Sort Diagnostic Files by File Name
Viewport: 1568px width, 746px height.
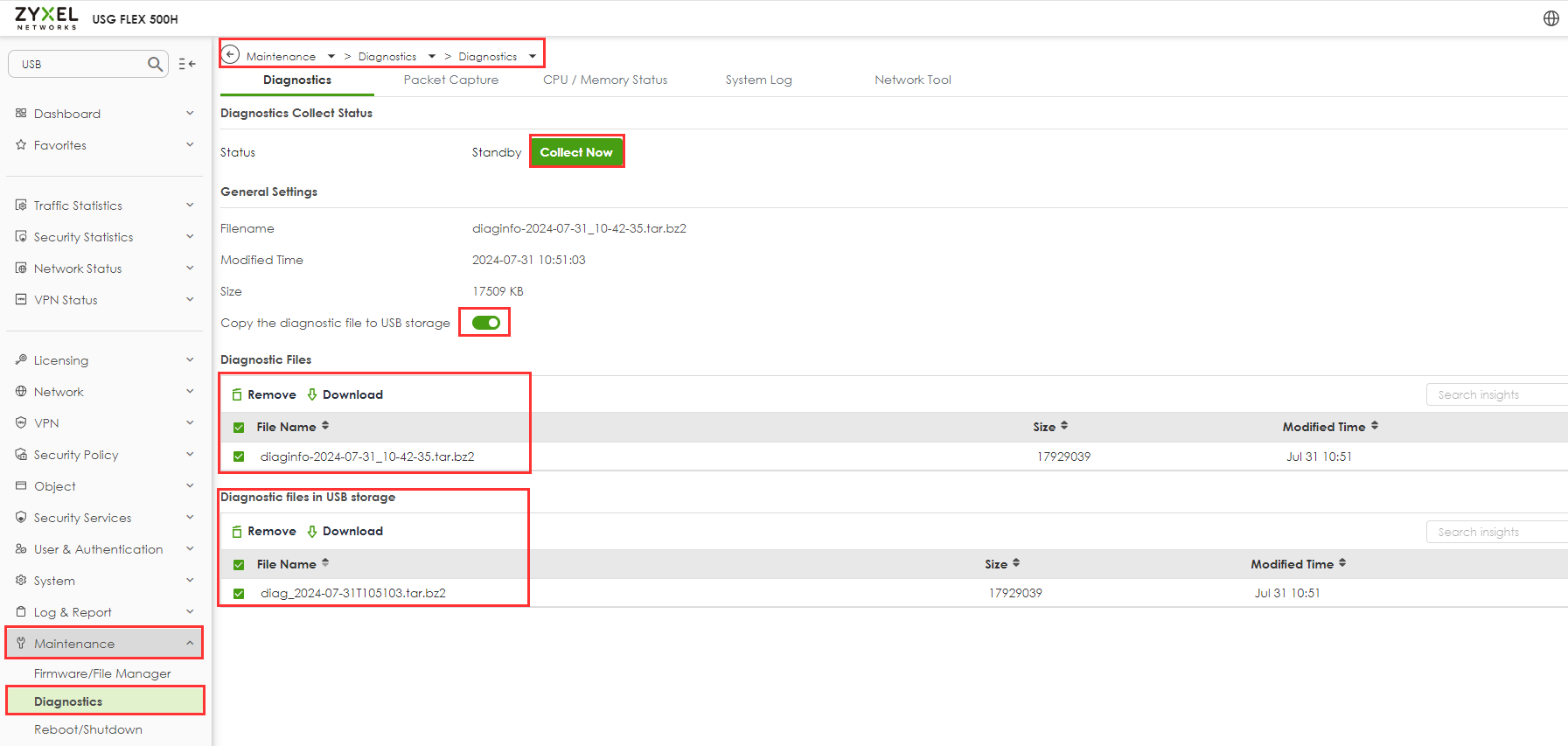(325, 426)
